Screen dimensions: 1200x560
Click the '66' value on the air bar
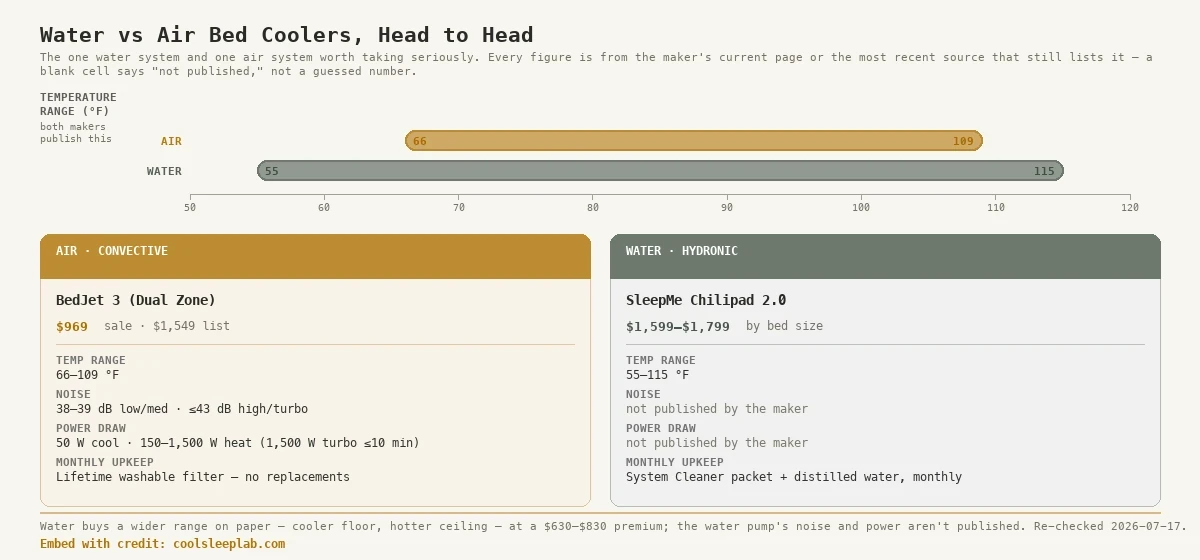[420, 141]
